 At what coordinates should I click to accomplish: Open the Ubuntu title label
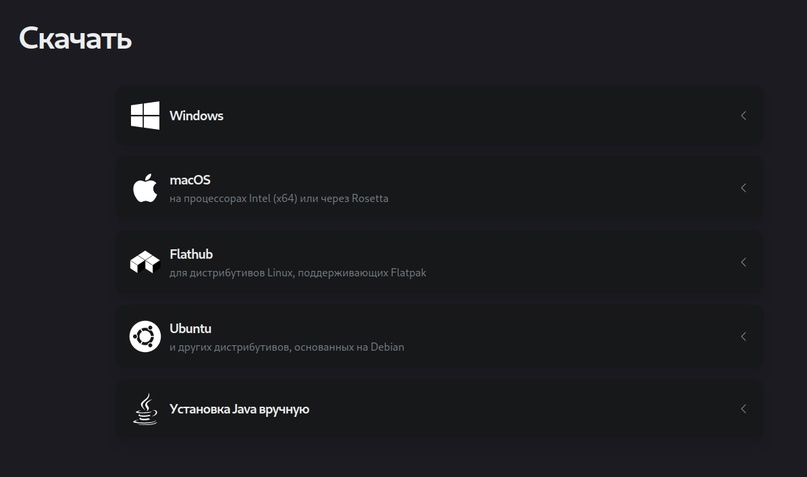pyautogui.click(x=190, y=328)
